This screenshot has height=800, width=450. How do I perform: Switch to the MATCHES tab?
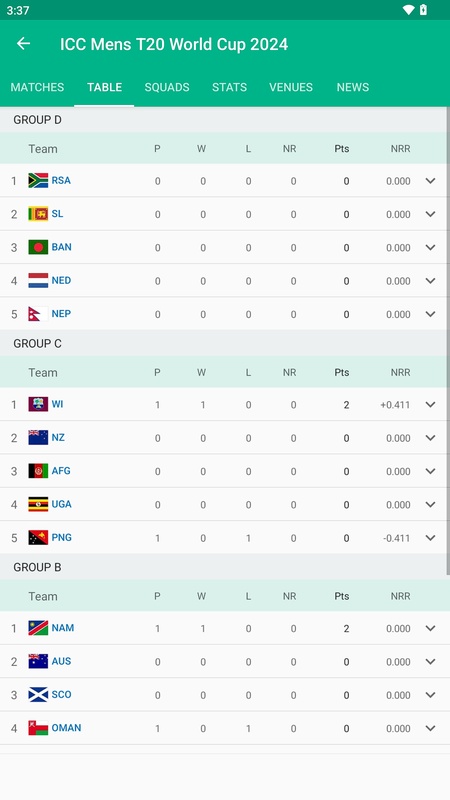coord(37,87)
